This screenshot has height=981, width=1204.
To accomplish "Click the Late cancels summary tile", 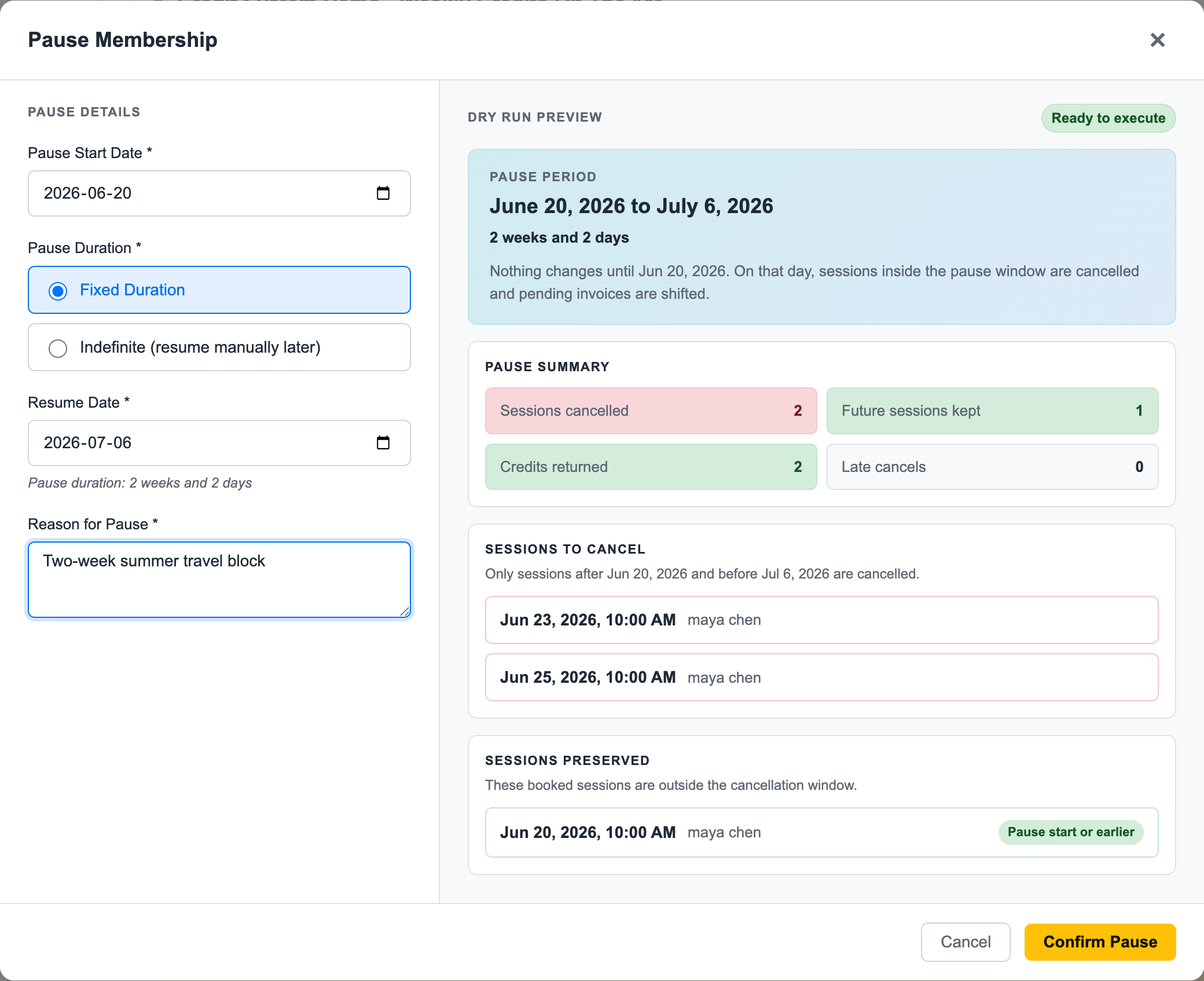I will tap(993, 467).
